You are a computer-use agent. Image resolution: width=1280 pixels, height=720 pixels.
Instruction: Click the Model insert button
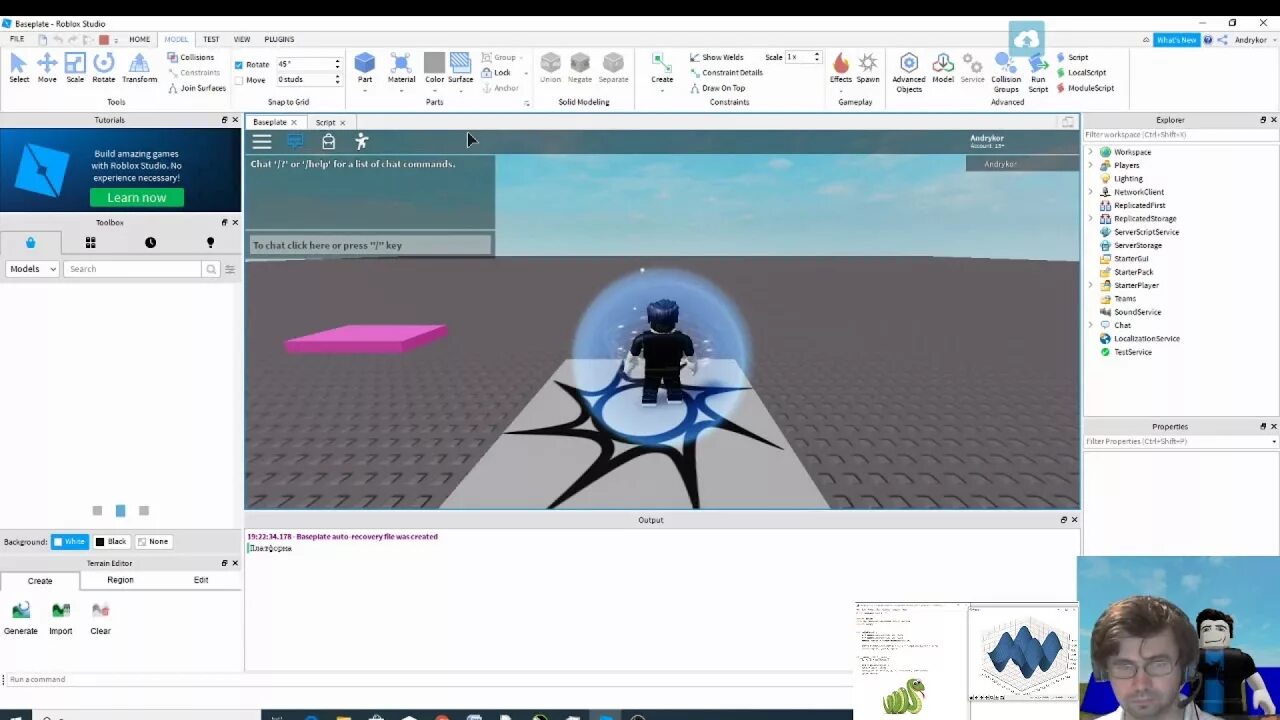coord(943,68)
